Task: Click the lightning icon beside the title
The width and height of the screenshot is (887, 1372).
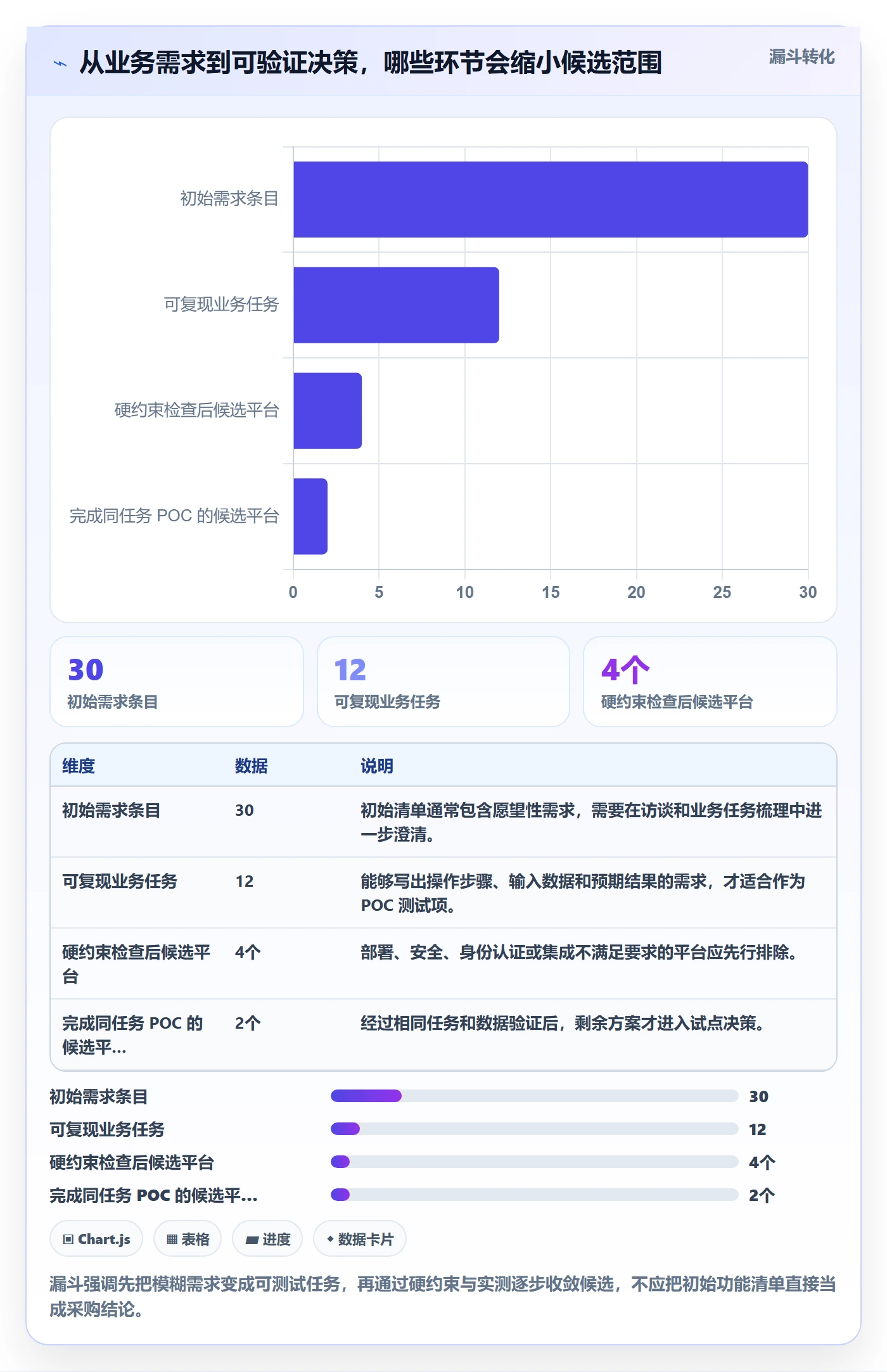Action: point(60,63)
